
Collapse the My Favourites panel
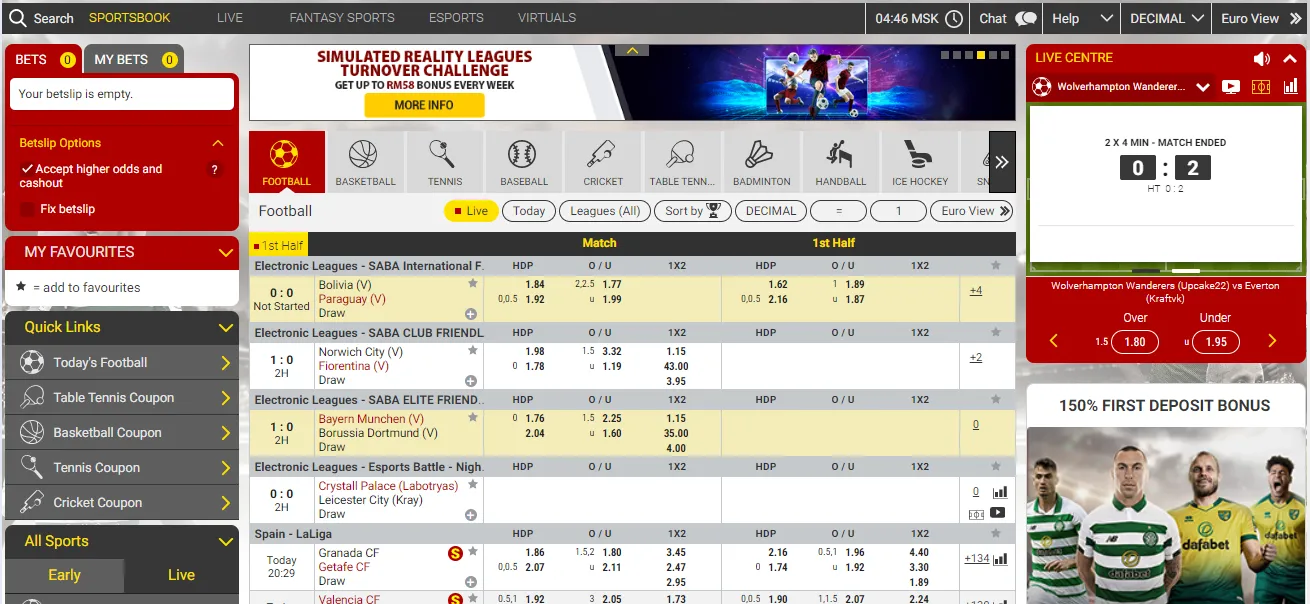[x=226, y=252]
